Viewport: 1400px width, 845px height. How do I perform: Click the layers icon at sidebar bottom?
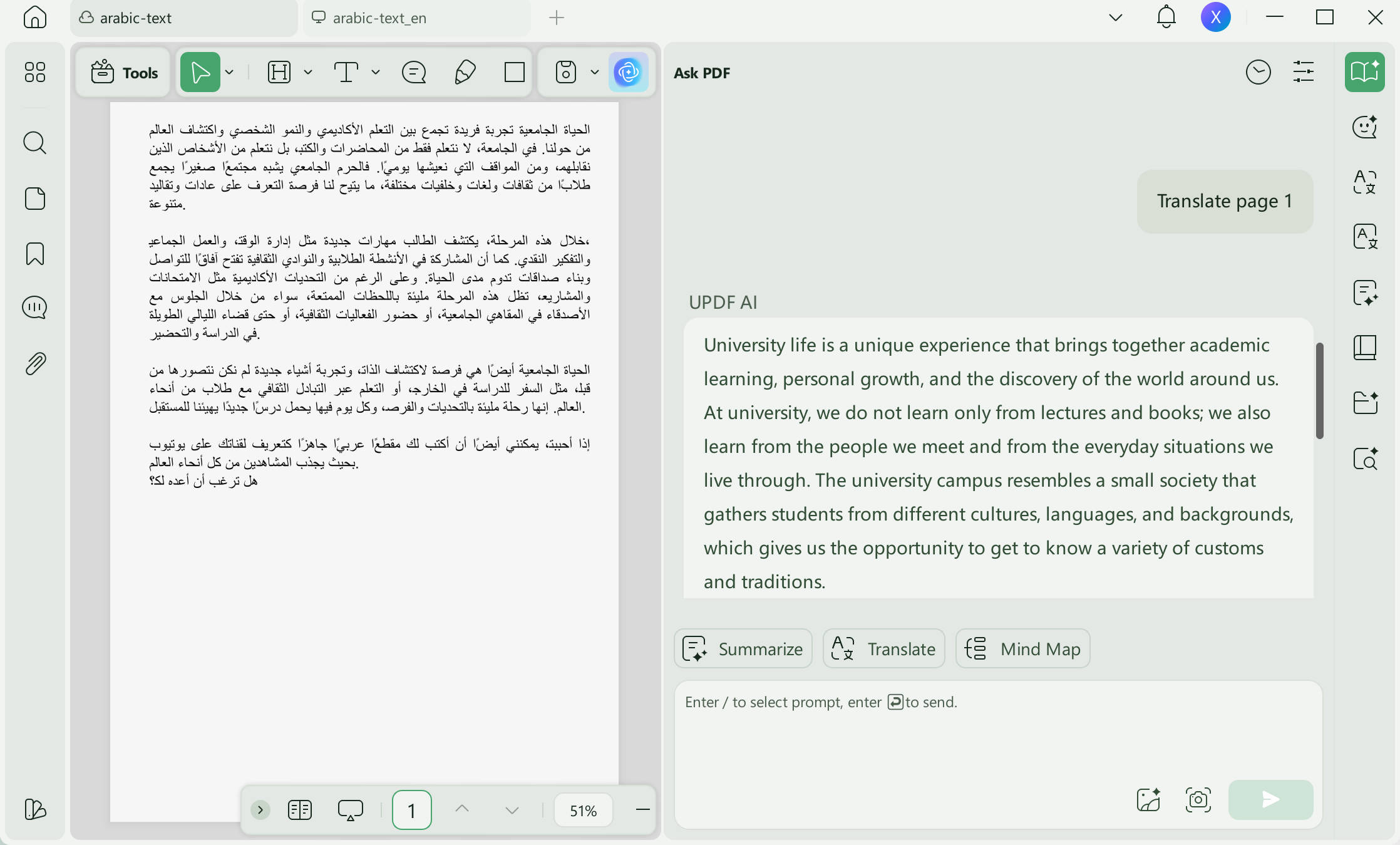click(34, 809)
